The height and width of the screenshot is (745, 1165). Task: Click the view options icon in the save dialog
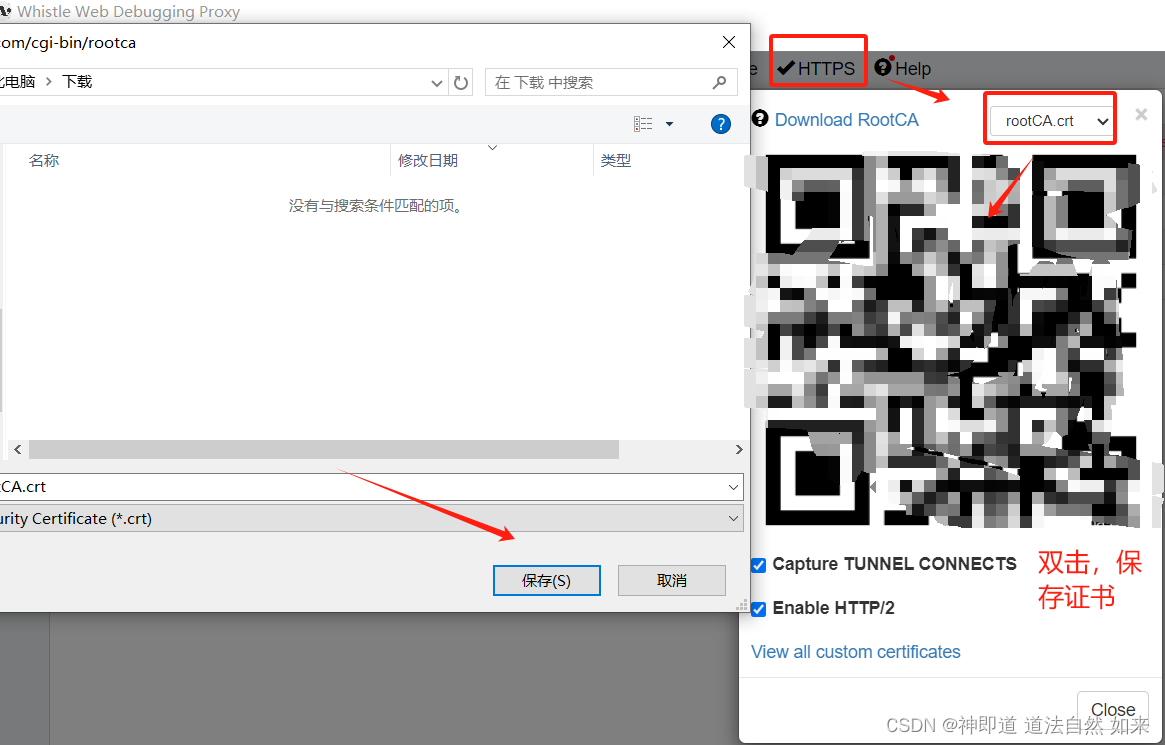click(643, 123)
